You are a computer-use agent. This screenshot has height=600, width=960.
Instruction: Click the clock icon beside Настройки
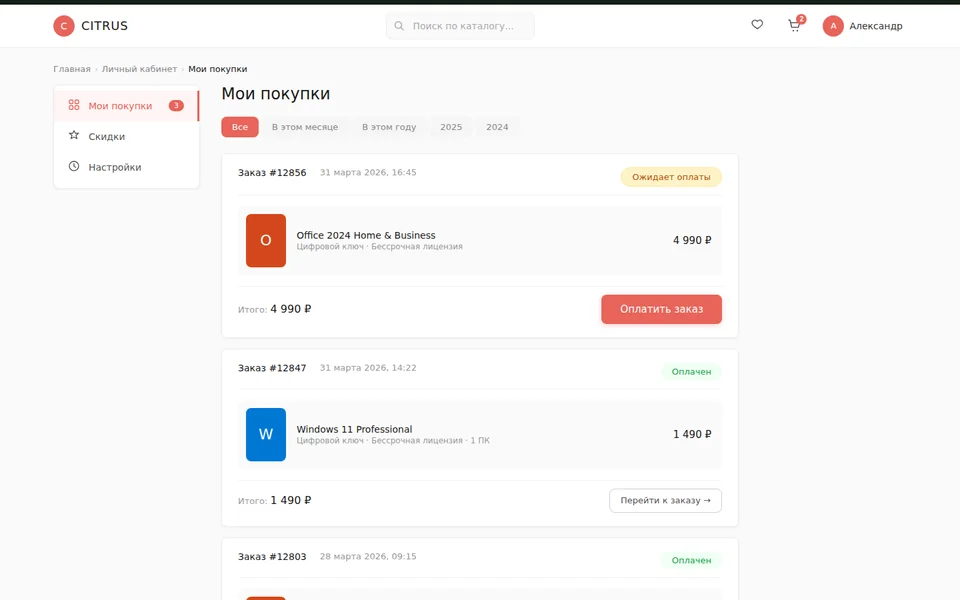[x=74, y=166]
